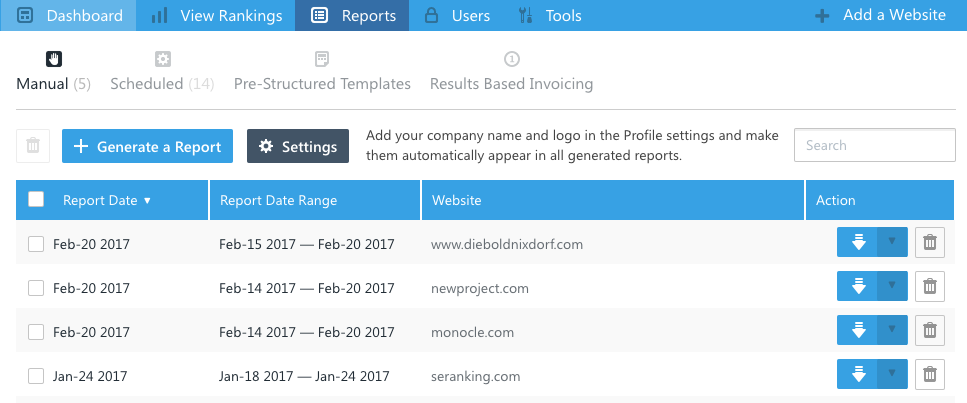This screenshot has width=967, height=403.
Task: Toggle the select-all checkbox in table header
Action: [36, 199]
